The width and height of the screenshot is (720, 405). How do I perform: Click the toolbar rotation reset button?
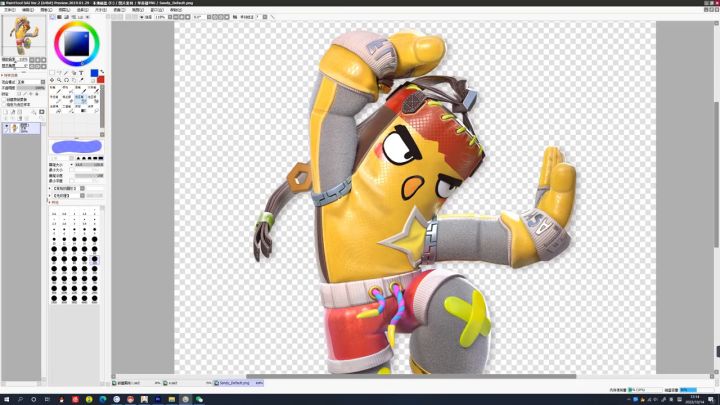[x=227, y=17]
